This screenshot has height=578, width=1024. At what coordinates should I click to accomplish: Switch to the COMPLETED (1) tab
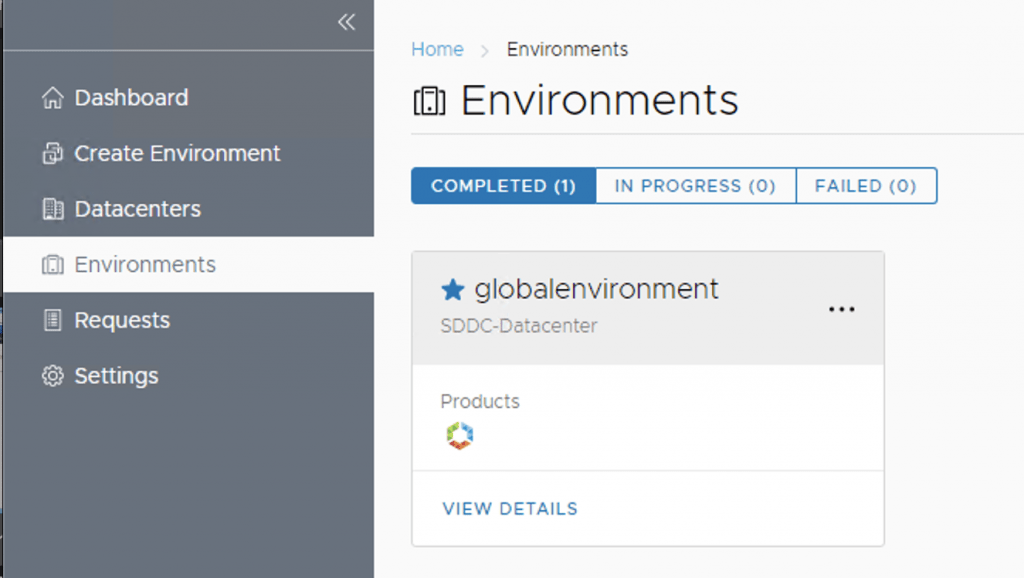click(x=503, y=186)
